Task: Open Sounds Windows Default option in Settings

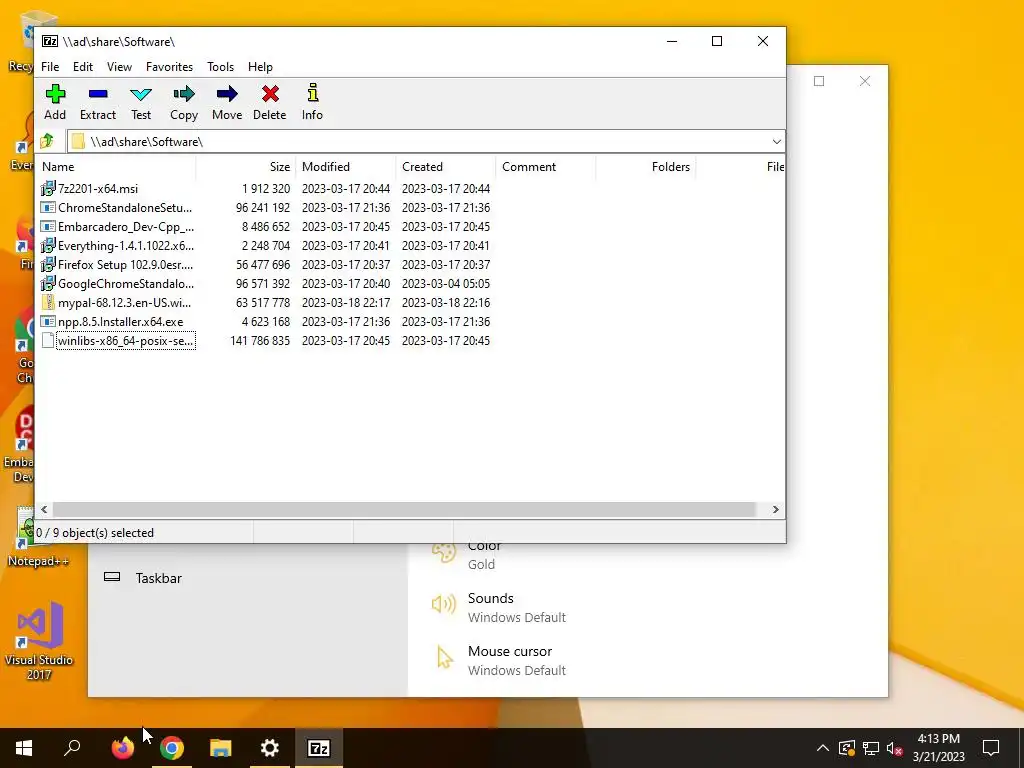Action: click(x=499, y=607)
